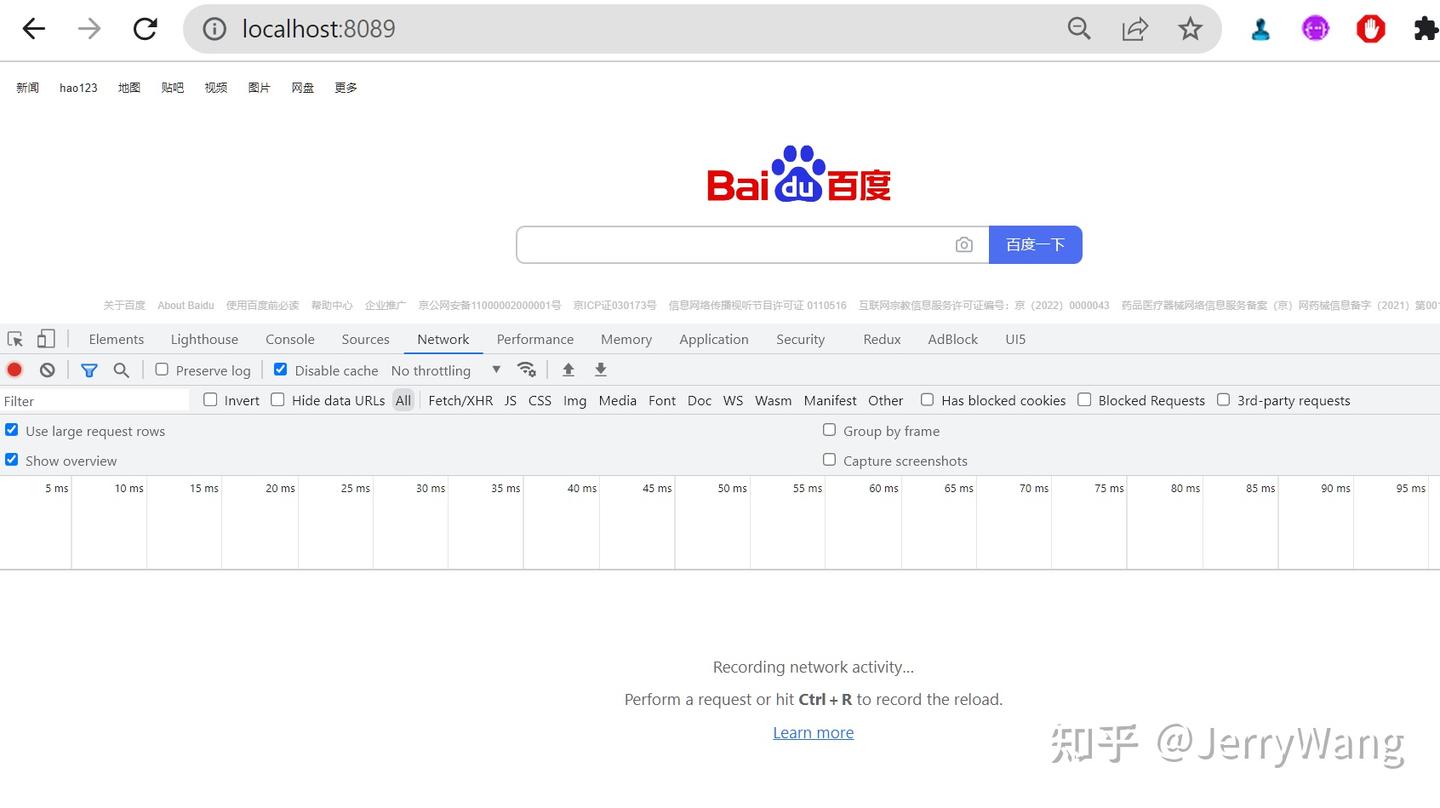This screenshot has height=808, width=1440.
Task: Bookmark this page with the star icon
Action: [x=1190, y=29]
